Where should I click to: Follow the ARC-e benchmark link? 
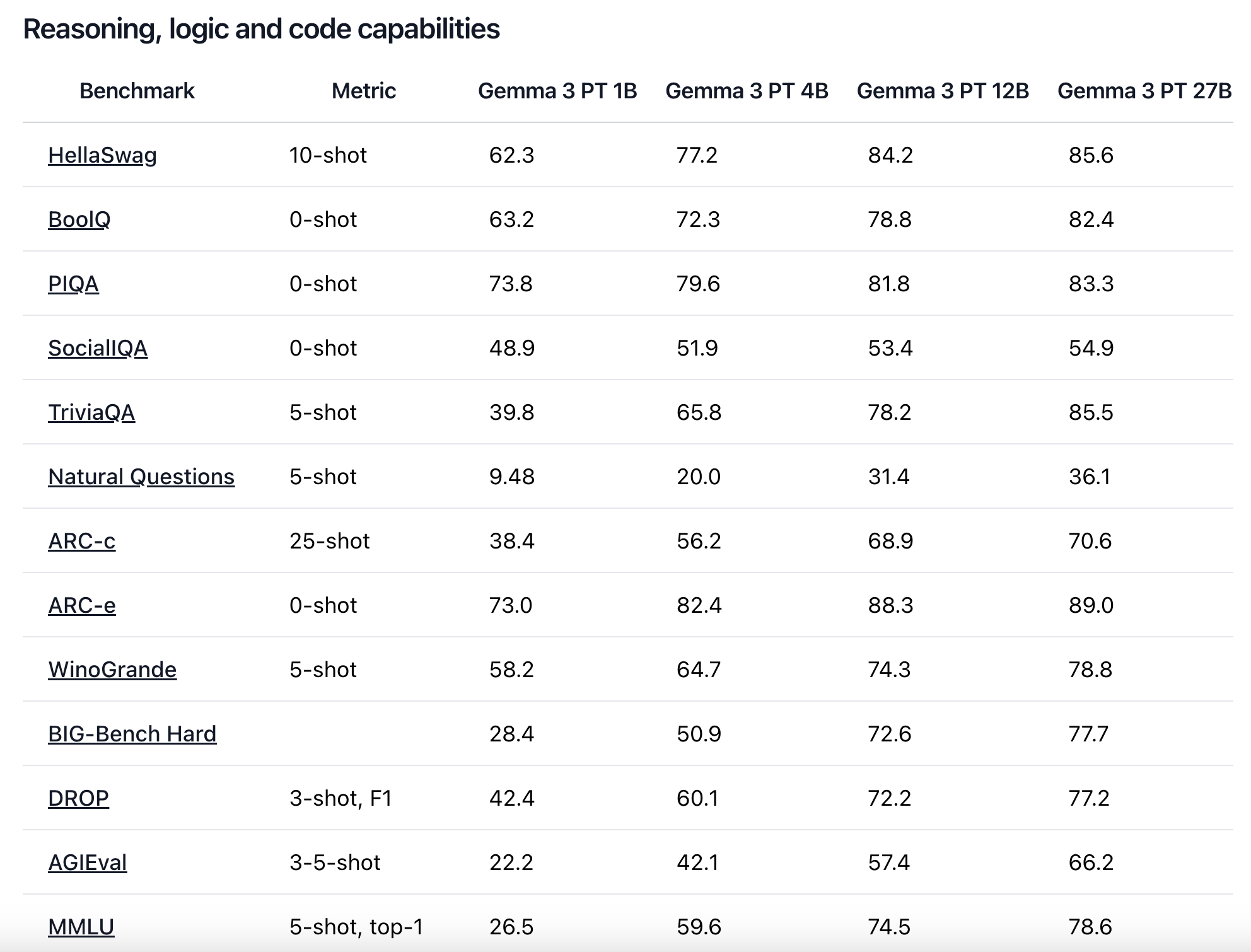coord(81,605)
